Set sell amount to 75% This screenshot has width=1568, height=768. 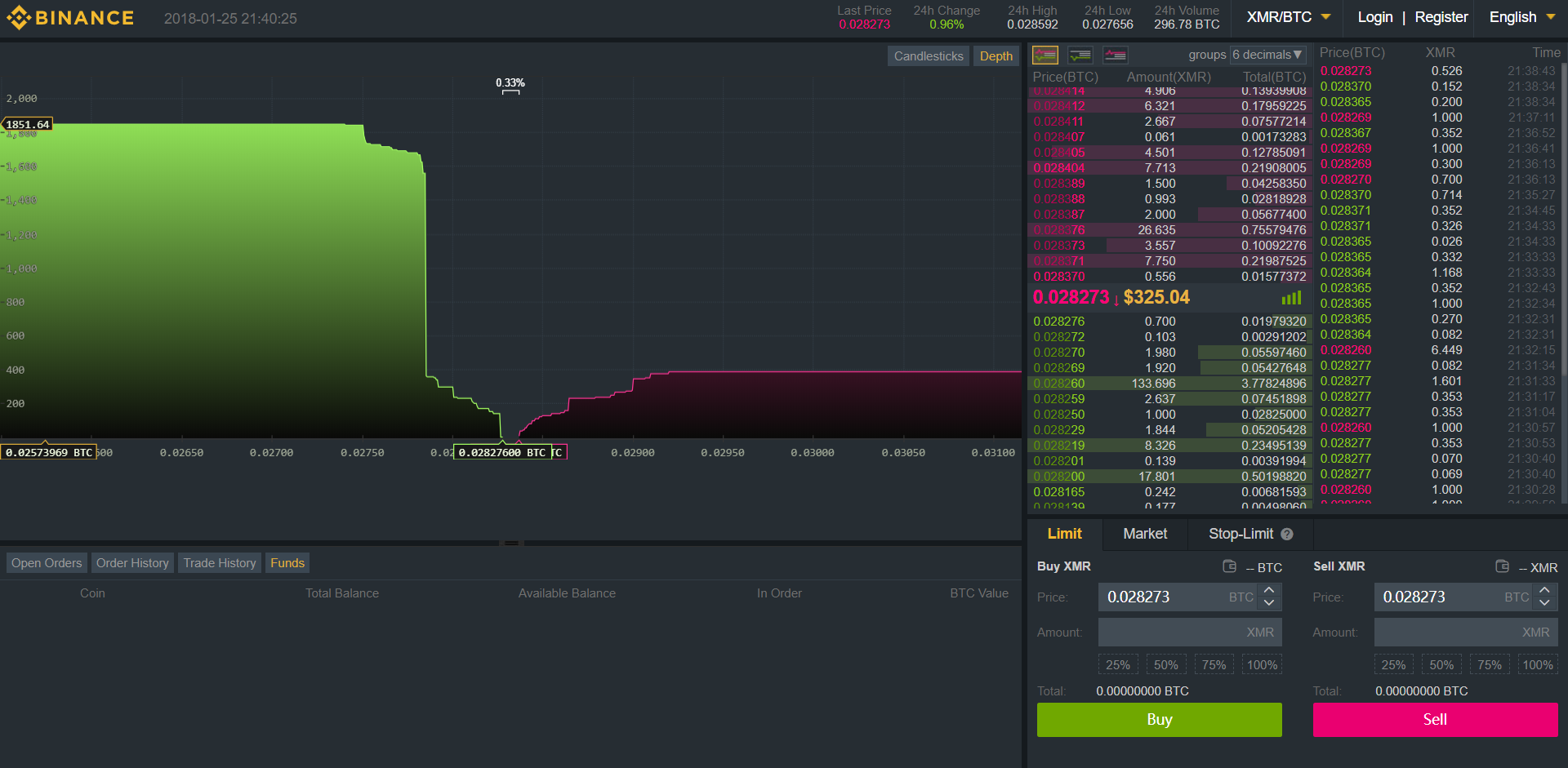[x=1490, y=665]
